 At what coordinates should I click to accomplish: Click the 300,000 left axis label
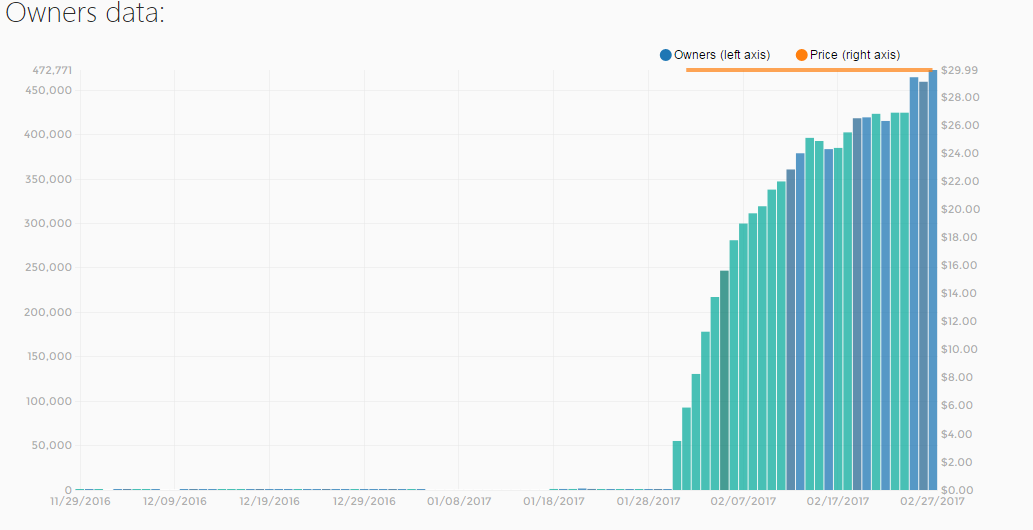[x=48, y=223]
